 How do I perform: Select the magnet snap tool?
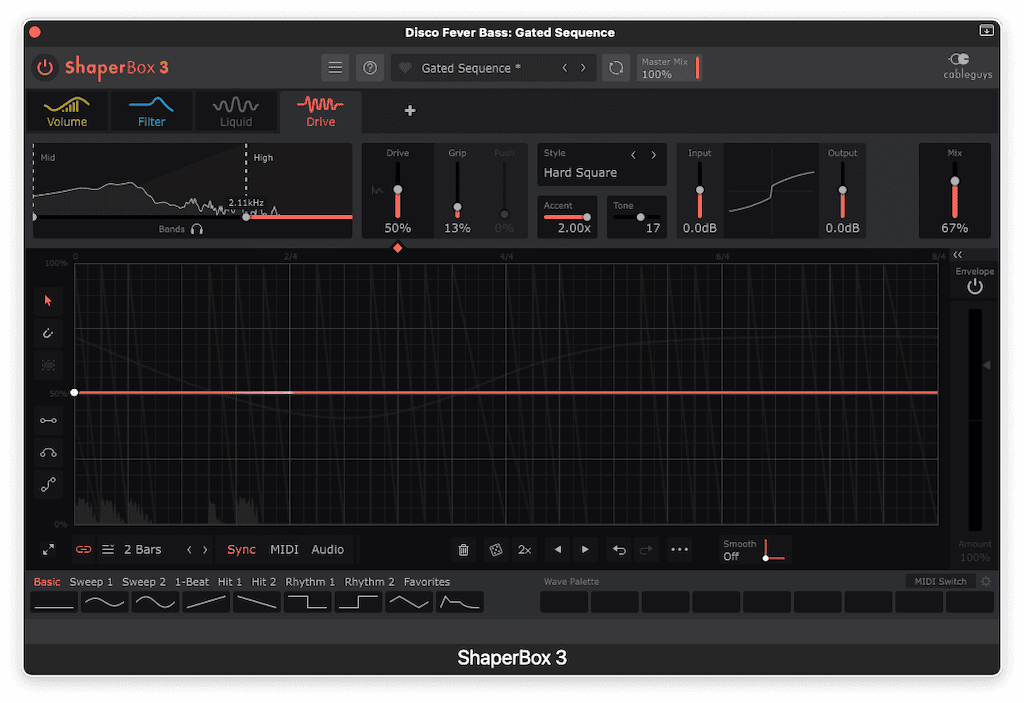pyautogui.click(x=48, y=333)
